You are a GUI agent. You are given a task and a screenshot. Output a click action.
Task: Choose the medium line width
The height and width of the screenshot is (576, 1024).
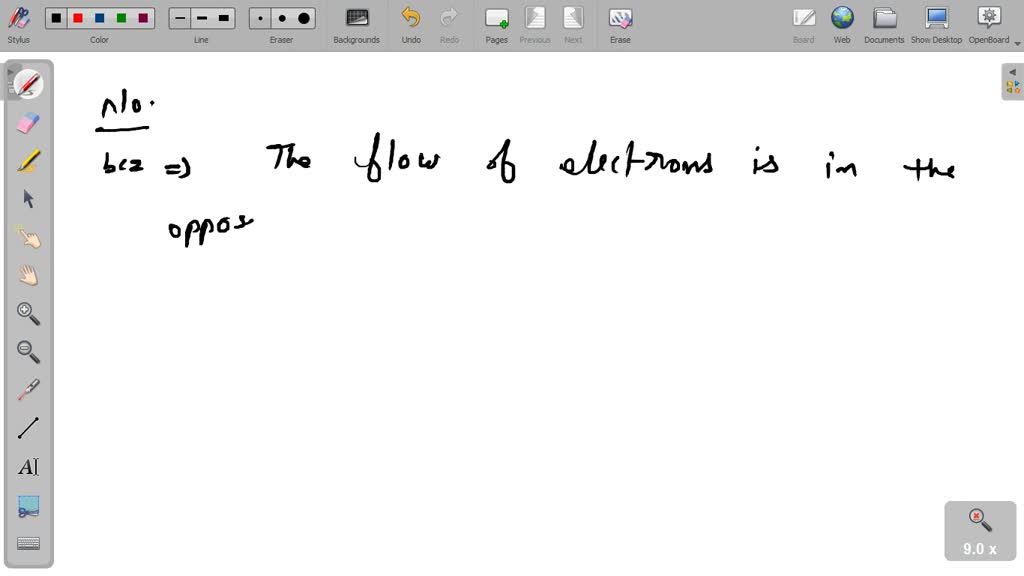202,18
